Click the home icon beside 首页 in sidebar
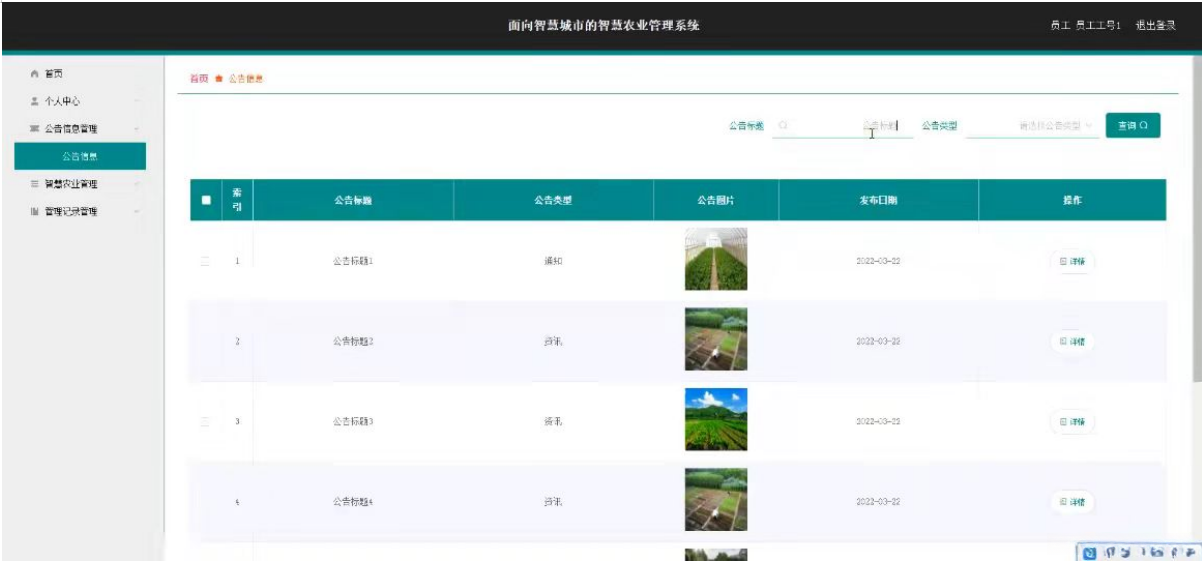The image size is (1202, 563). pos(35,74)
